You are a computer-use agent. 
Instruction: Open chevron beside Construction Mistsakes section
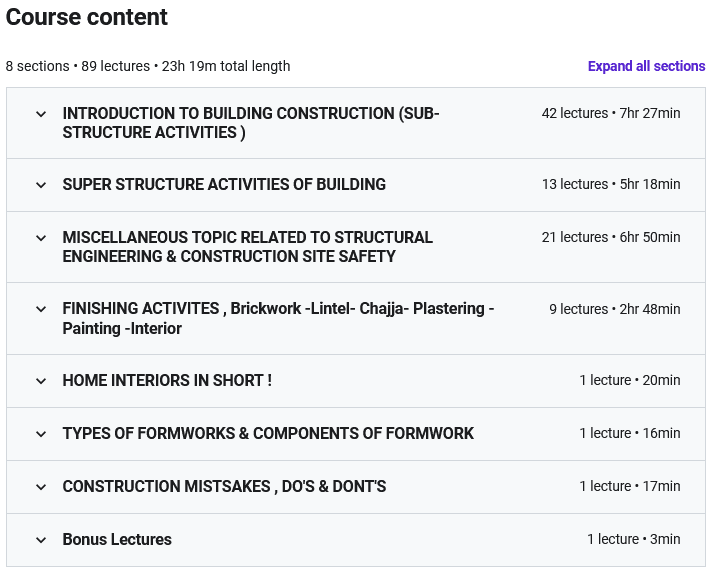[x=41, y=487]
